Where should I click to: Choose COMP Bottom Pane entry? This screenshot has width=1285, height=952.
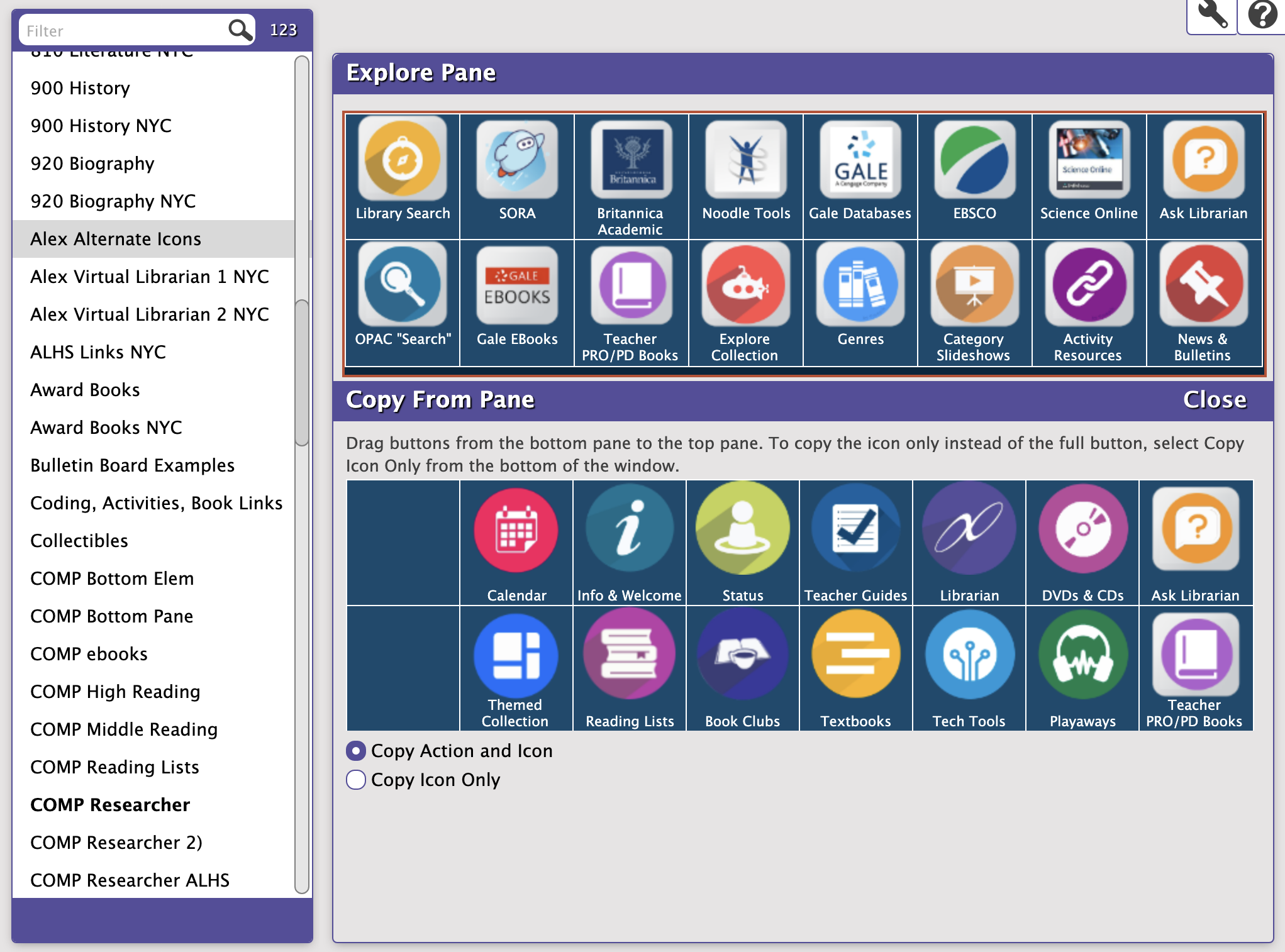153,616
